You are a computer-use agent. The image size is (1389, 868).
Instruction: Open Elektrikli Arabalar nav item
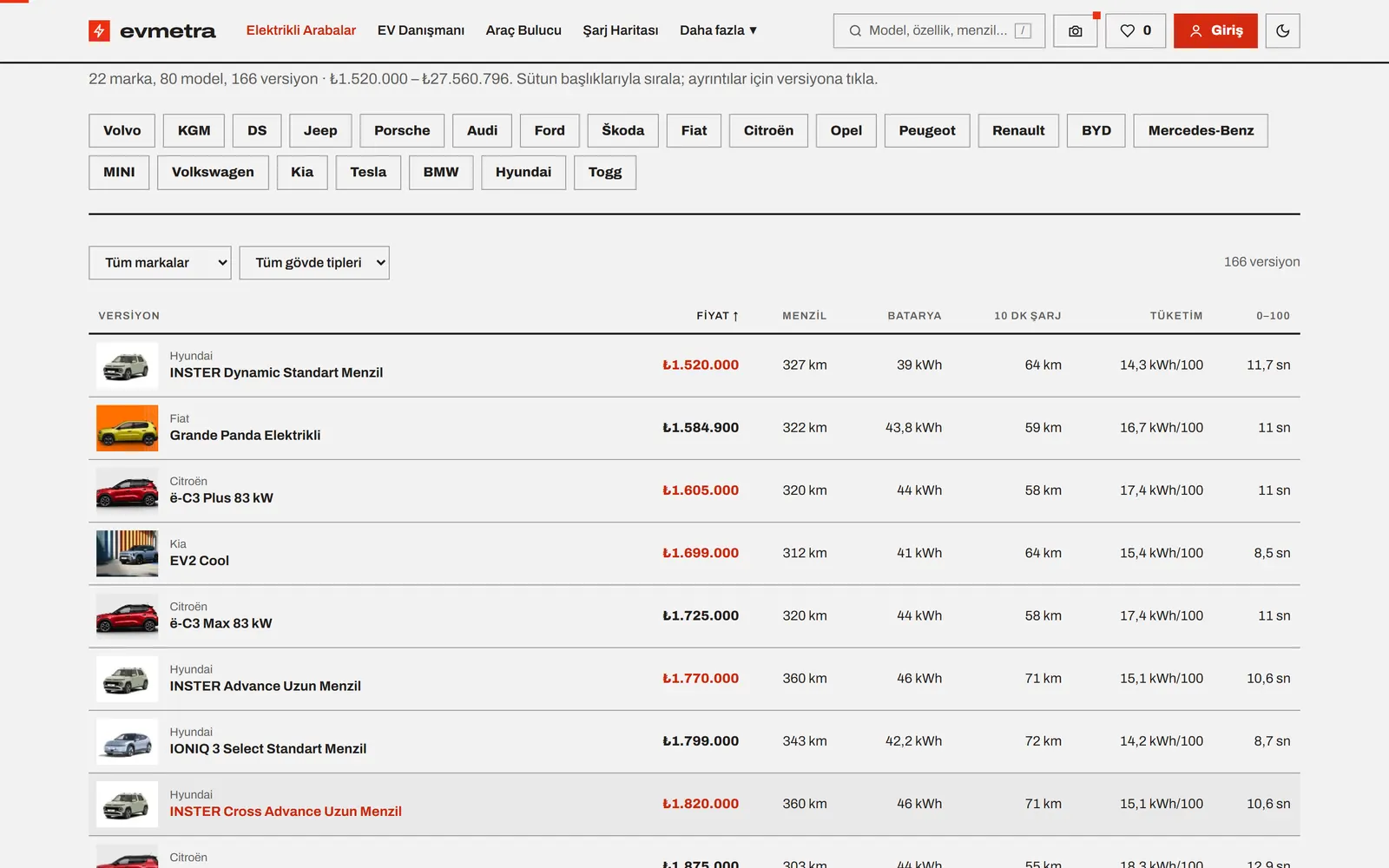[301, 30]
